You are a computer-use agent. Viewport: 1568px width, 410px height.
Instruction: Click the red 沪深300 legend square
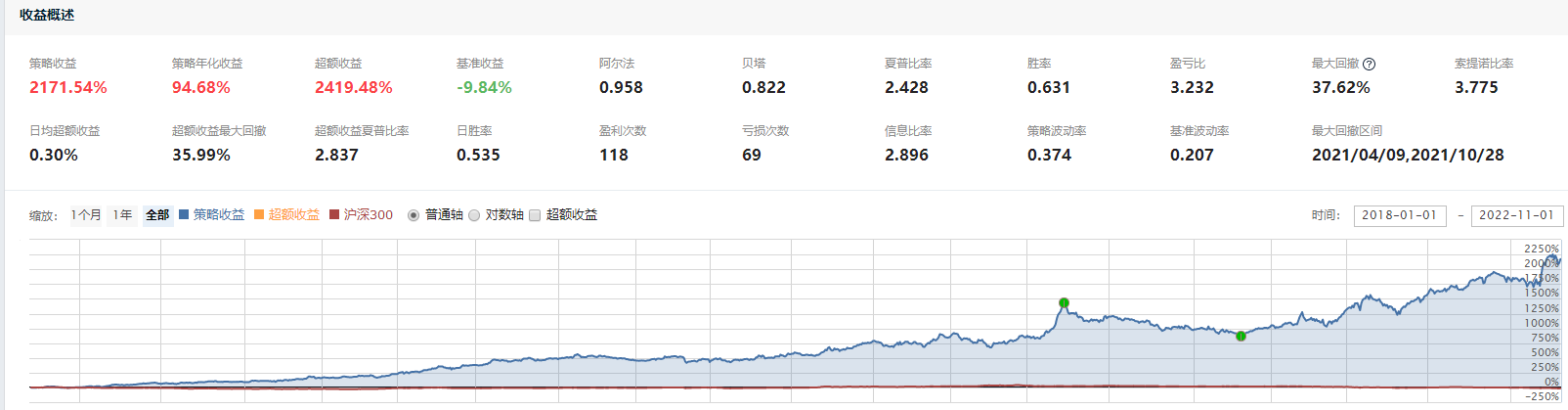334,214
